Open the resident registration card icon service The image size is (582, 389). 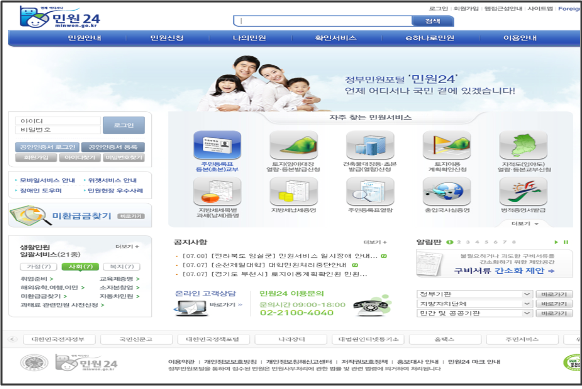pos(217,145)
